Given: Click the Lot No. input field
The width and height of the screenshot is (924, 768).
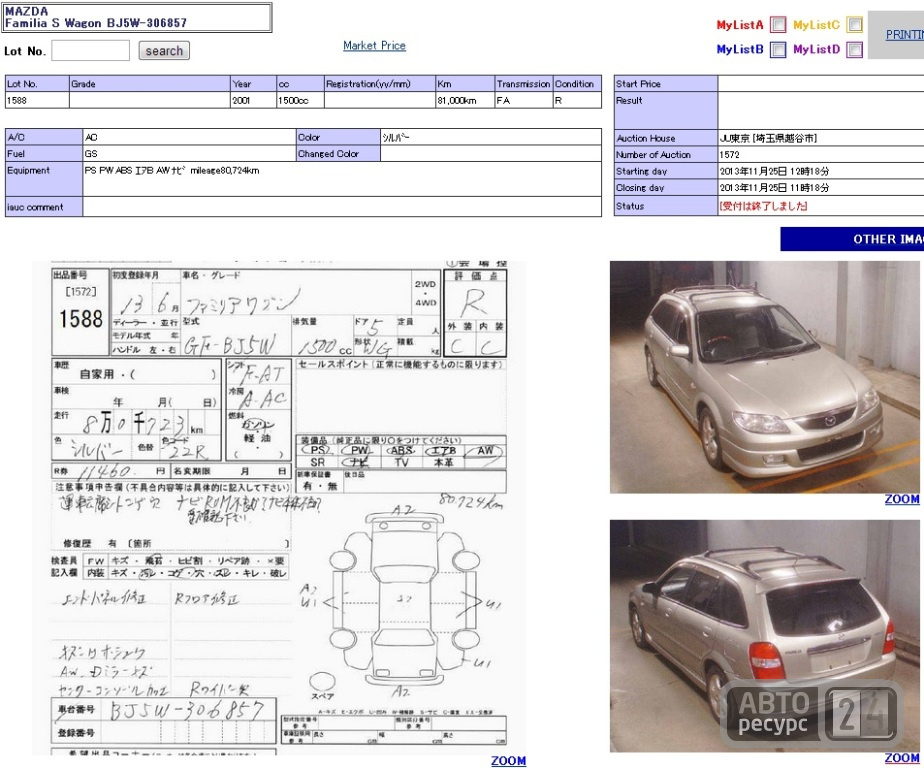Looking at the screenshot, I should (x=91, y=51).
